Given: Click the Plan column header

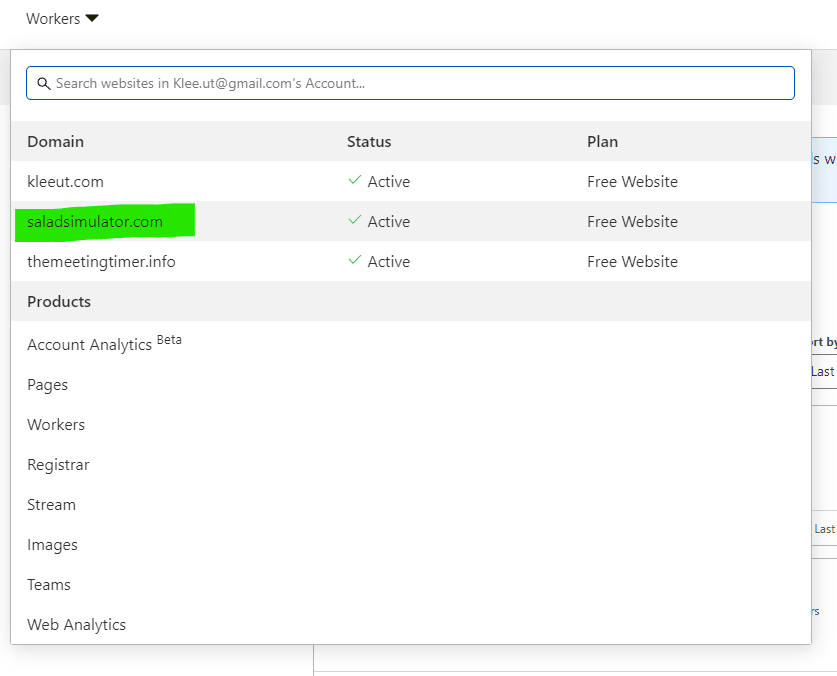Looking at the screenshot, I should 602,142.
